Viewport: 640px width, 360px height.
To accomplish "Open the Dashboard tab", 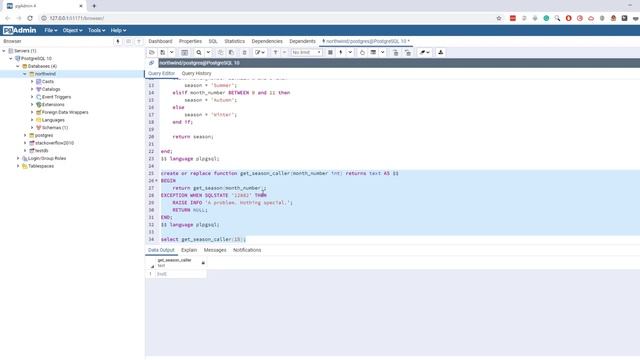I will pyautogui.click(x=160, y=41).
